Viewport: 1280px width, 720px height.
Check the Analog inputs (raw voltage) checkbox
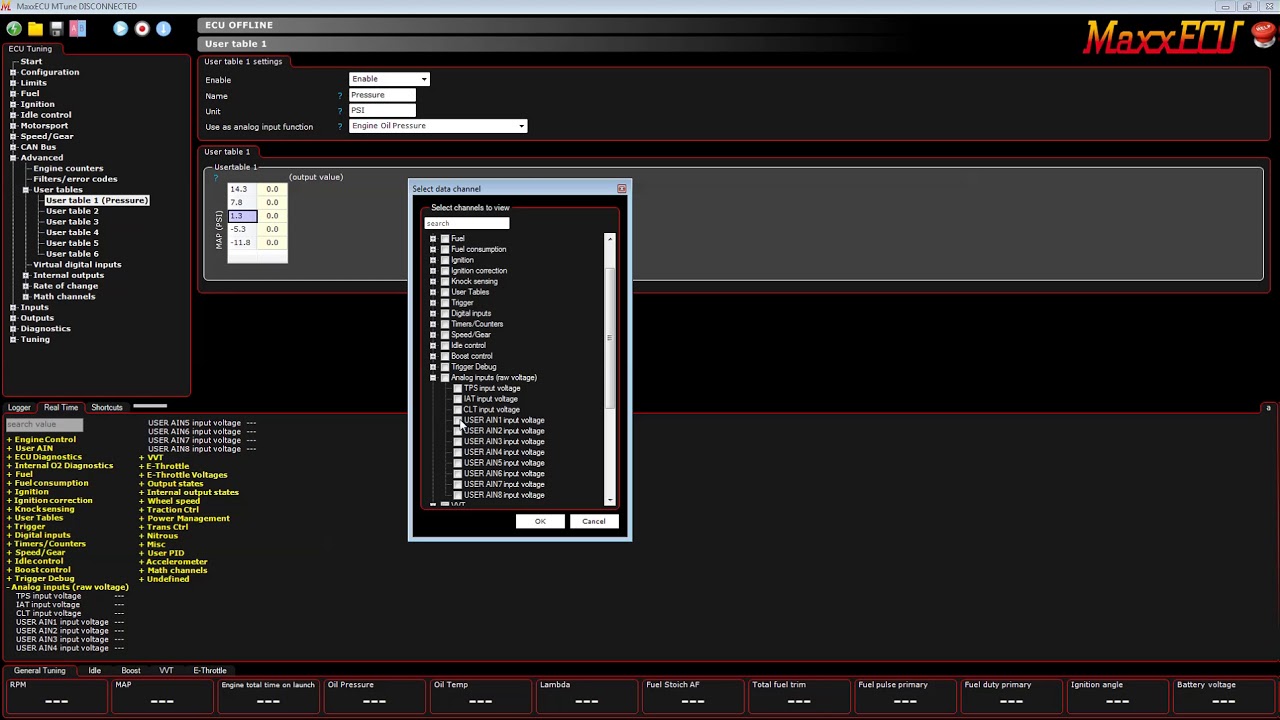pyautogui.click(x=445, y=378)
